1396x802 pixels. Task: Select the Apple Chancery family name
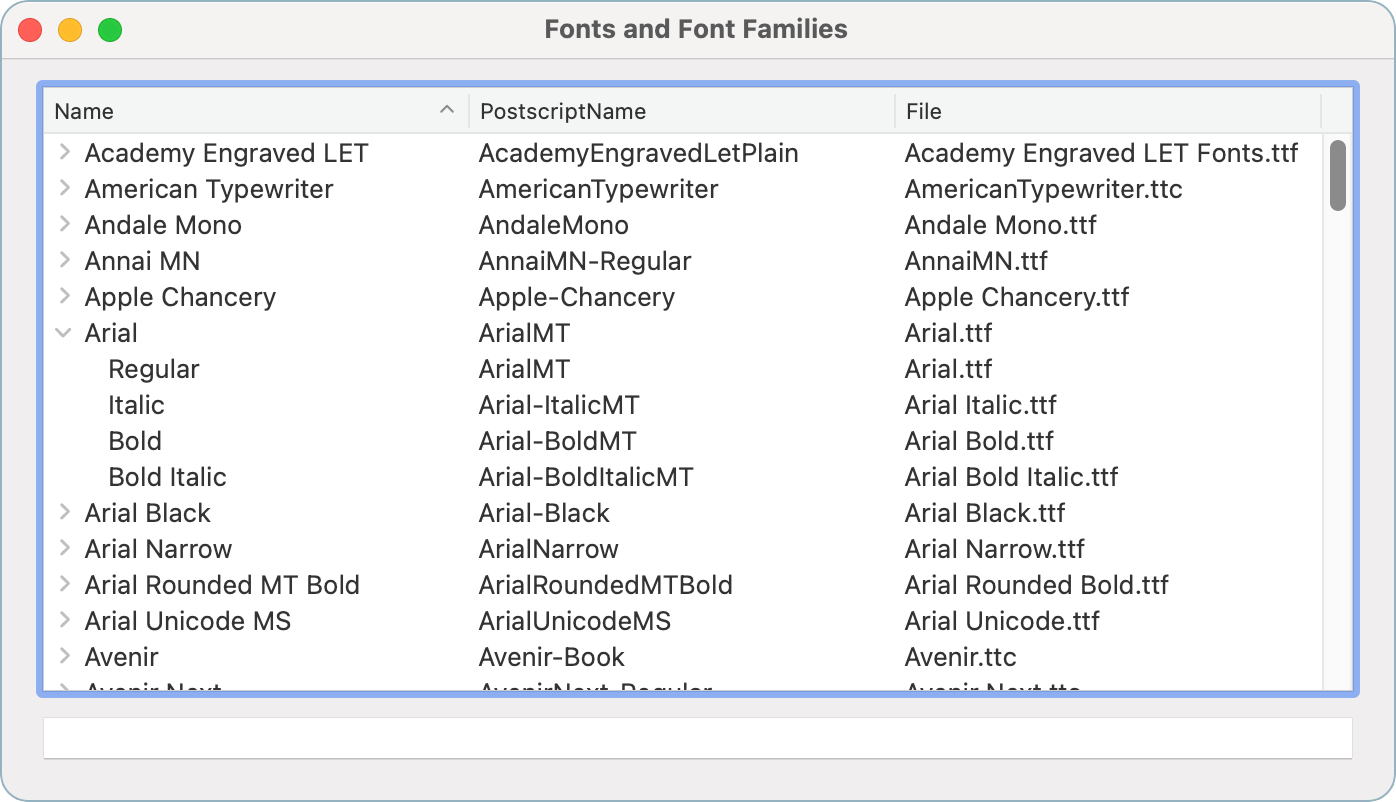coord(180,297)
